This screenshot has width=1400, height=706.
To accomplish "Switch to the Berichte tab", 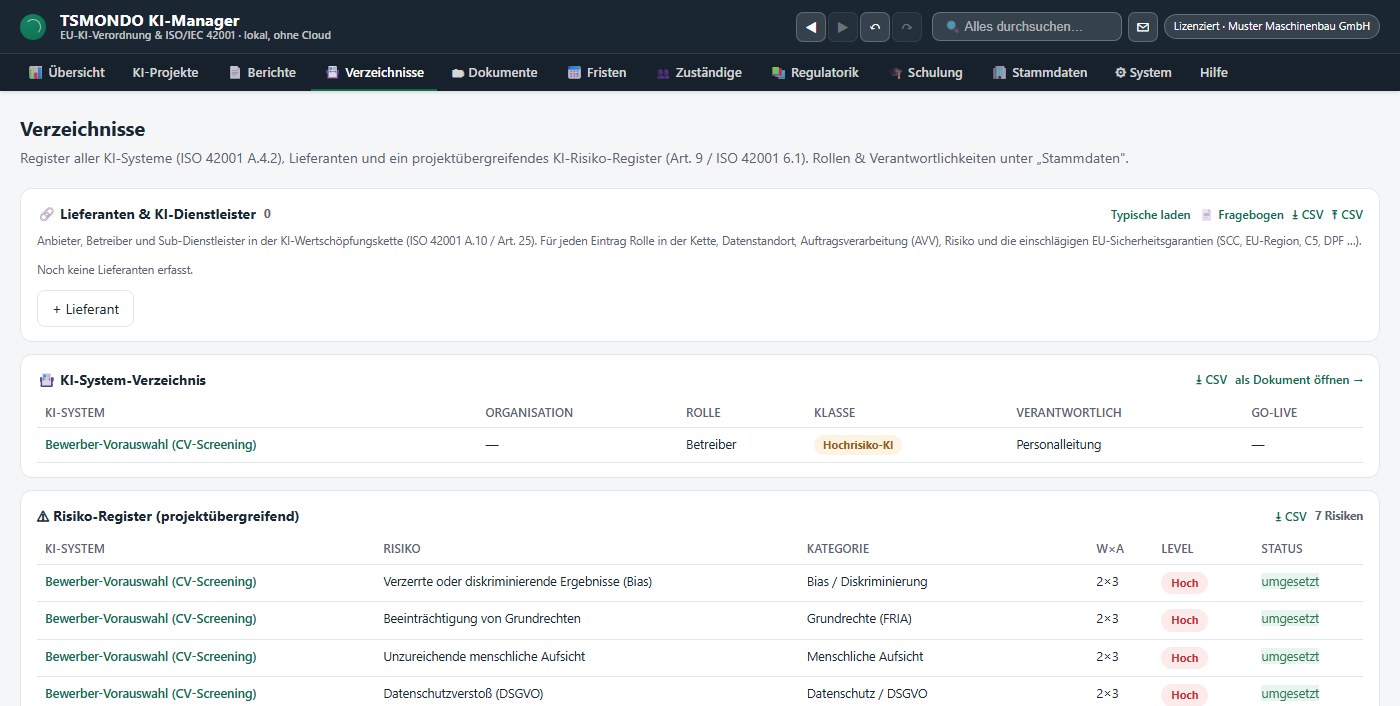I will pos(262,73).
